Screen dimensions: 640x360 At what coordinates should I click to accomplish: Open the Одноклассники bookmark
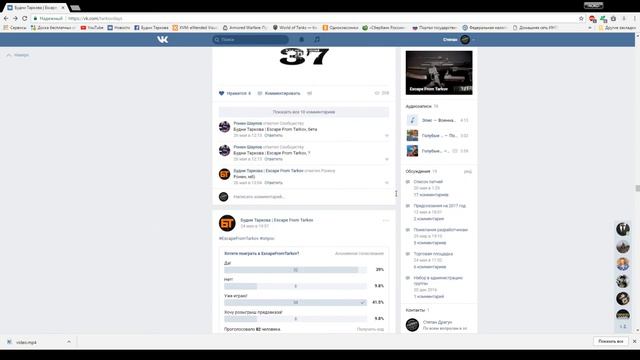tap(340, 27)
